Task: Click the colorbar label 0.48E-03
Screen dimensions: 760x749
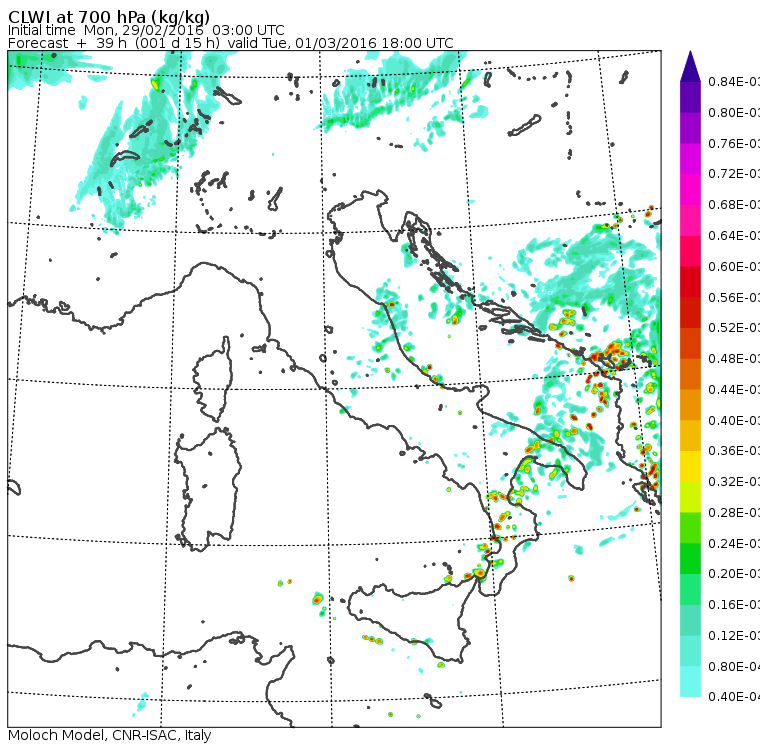Action: click(734, 359)
